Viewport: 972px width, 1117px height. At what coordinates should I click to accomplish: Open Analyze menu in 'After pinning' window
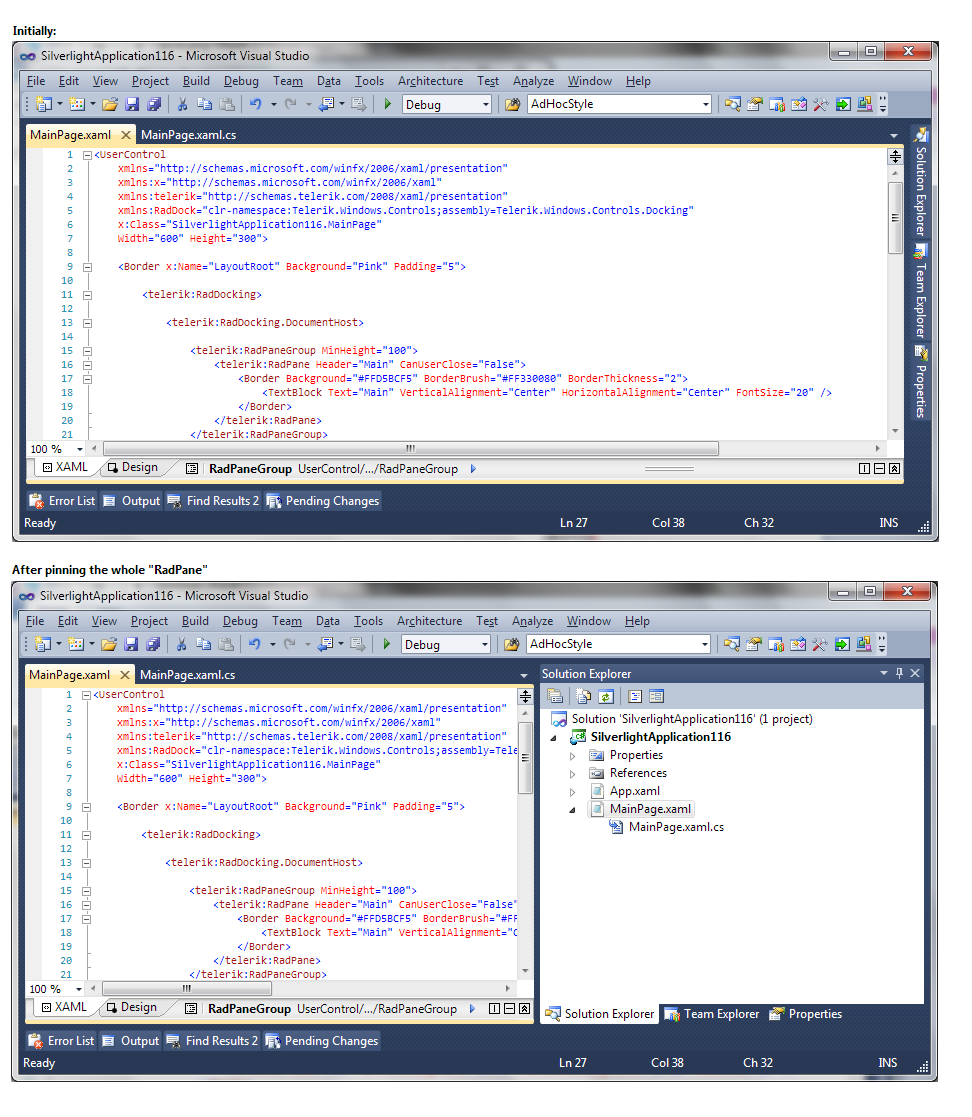(x=532, y=621)
